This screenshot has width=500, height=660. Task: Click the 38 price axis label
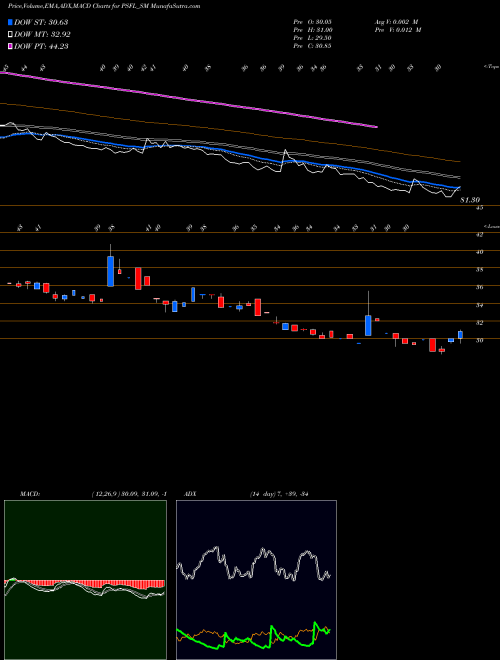point(479,270)
